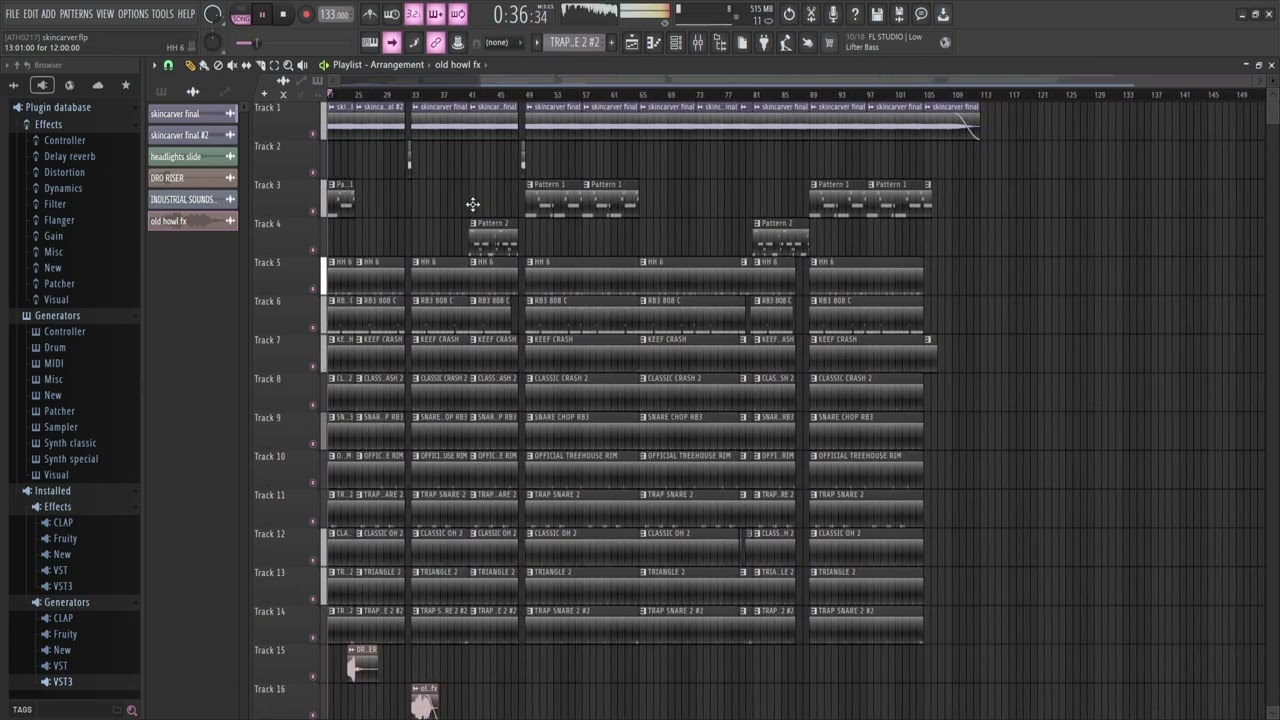Pause playback with the pause button
The width and height of the screenshot is (1280, 720).
click(x=263, y=15)
